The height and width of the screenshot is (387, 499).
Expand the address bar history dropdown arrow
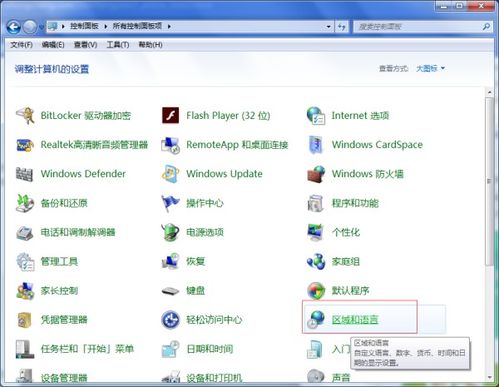[x=329, y=26]
